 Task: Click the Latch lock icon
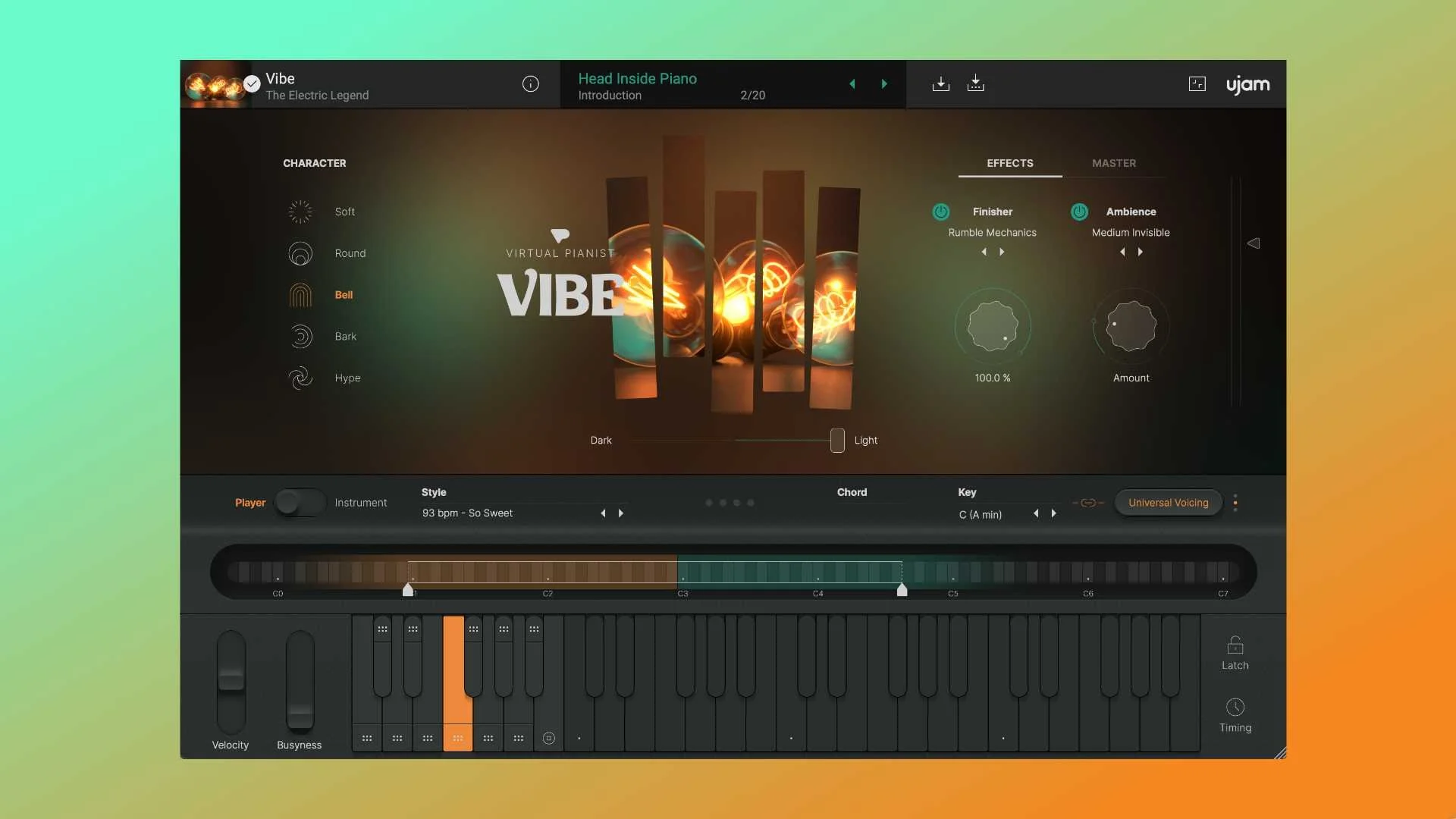coord(1235,645)
